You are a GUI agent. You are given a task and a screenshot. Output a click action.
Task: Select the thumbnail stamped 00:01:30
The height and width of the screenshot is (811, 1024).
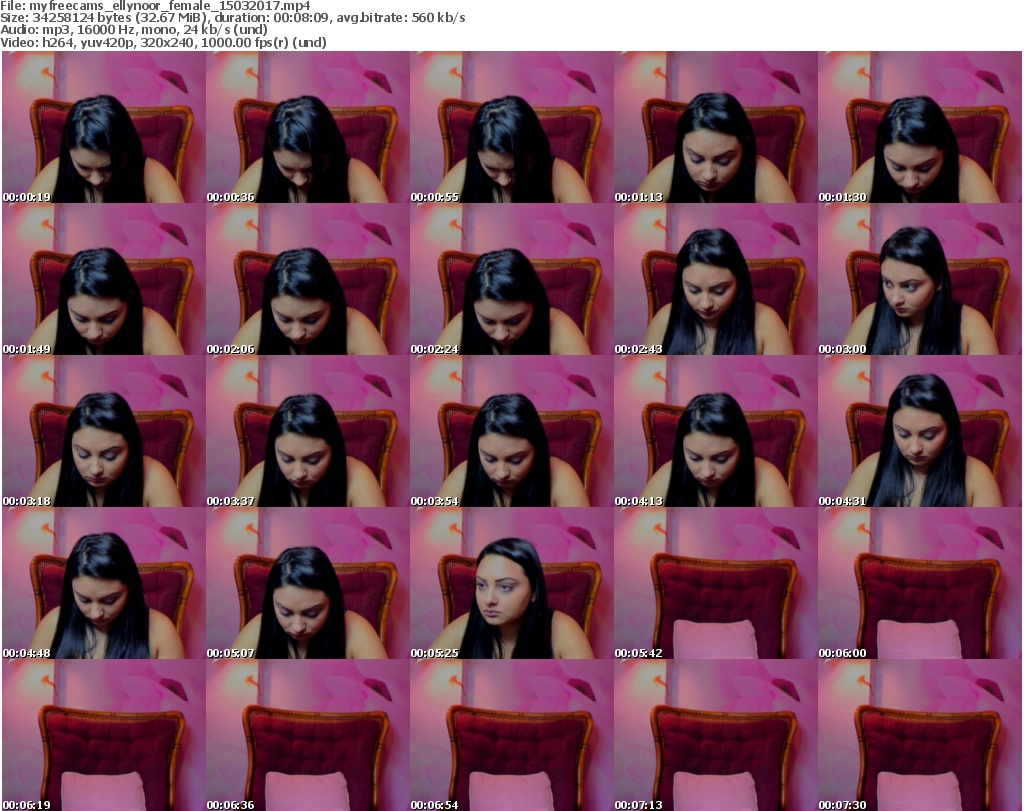(x=920, y=127)
